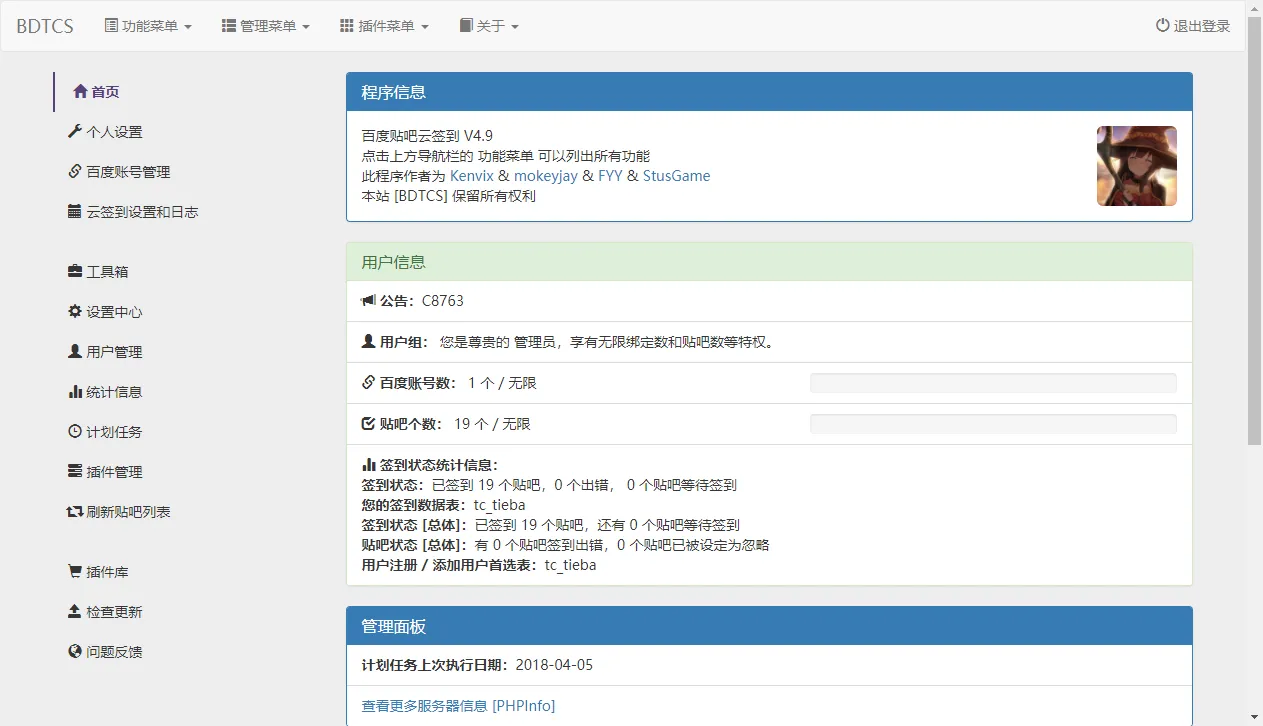Click the anime avatar thumbnail image
Screen dimensions: 1263x726
[1136, 166]
